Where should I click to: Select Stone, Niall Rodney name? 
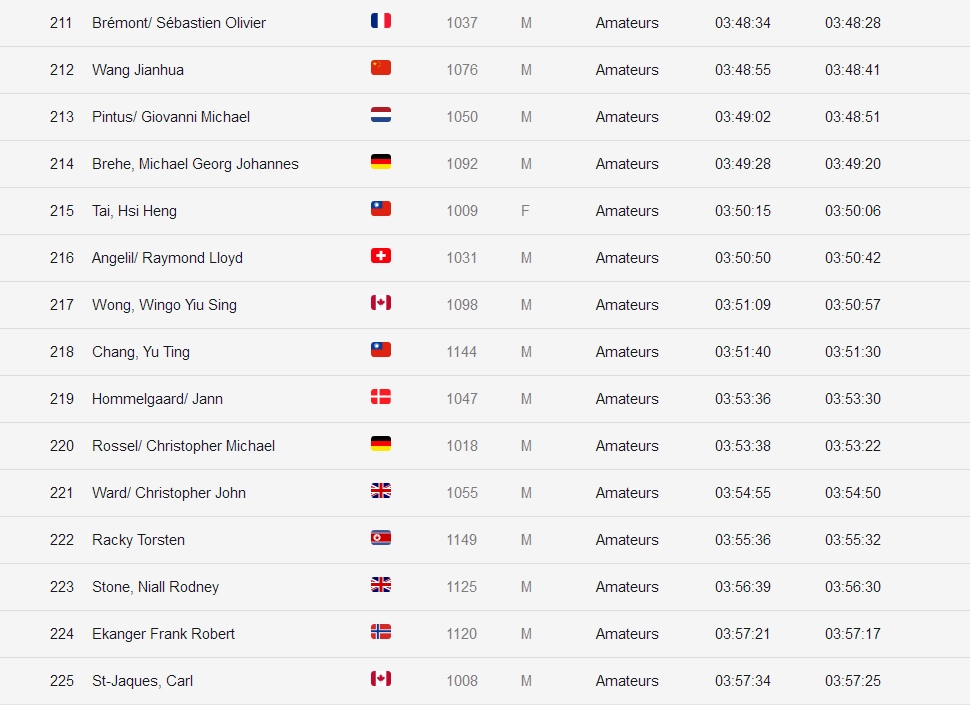[x=155, y=587]
